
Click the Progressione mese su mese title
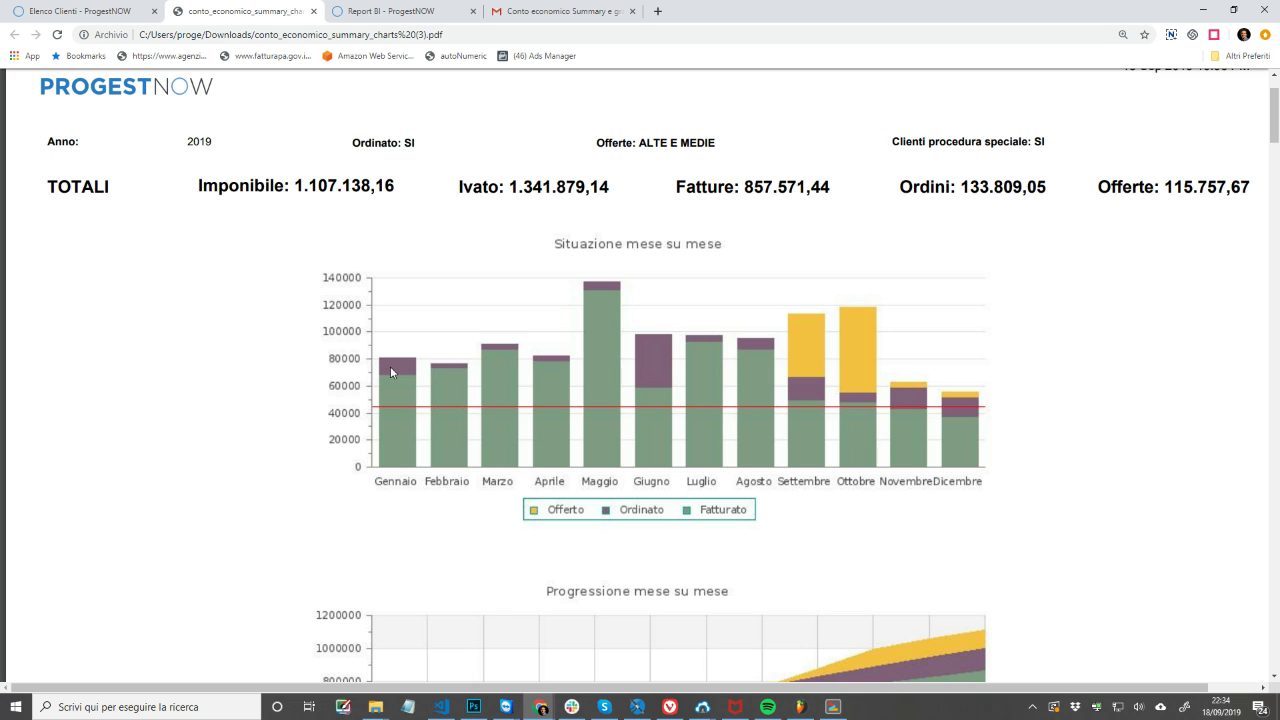click(637, 591)
